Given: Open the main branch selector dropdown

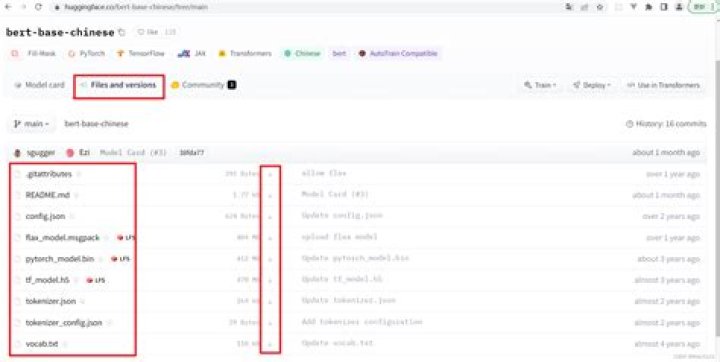Looking at the screenshot, I should click(x=31, y=124).
